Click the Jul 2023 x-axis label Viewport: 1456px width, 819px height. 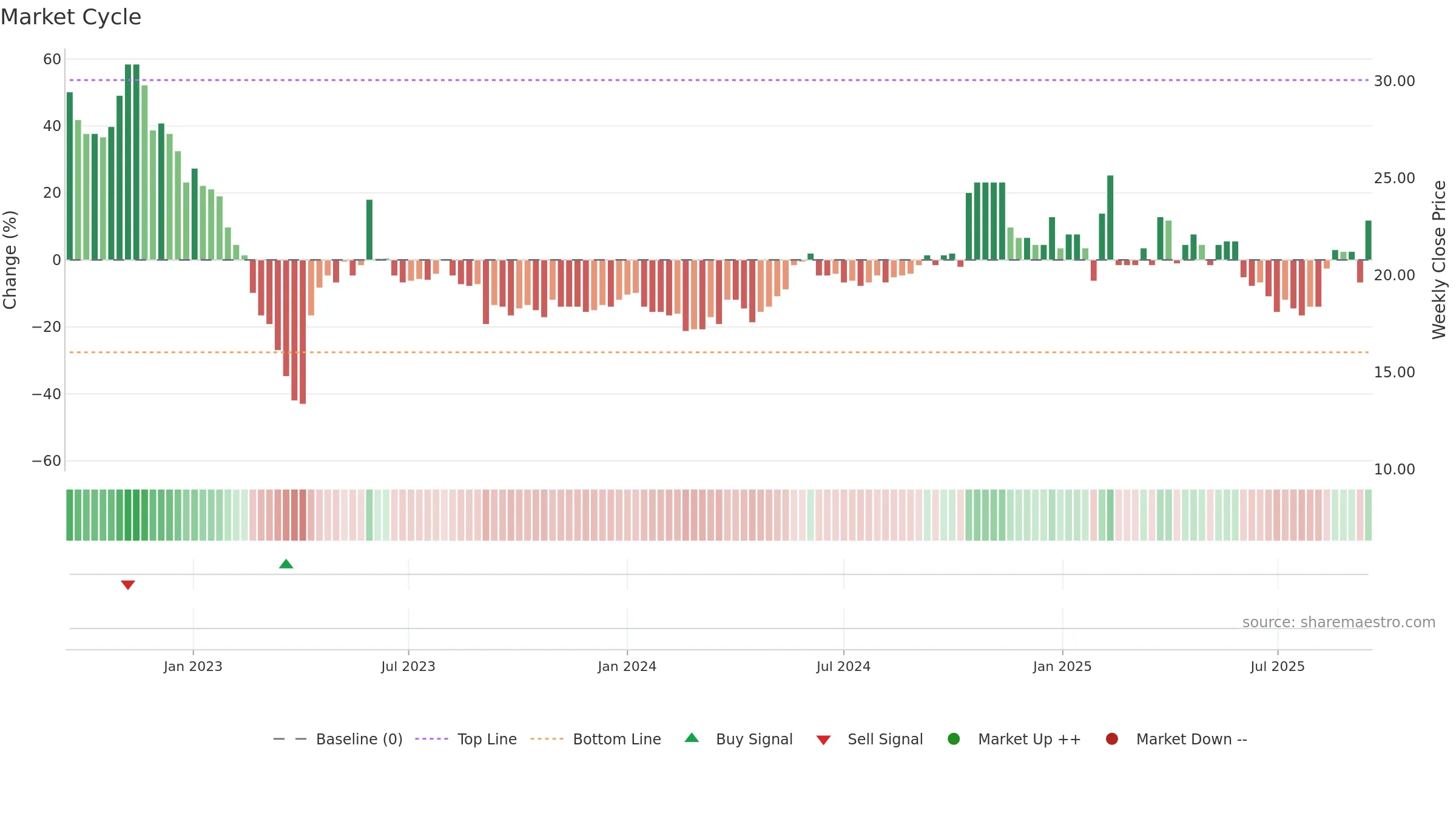point(408,667)
